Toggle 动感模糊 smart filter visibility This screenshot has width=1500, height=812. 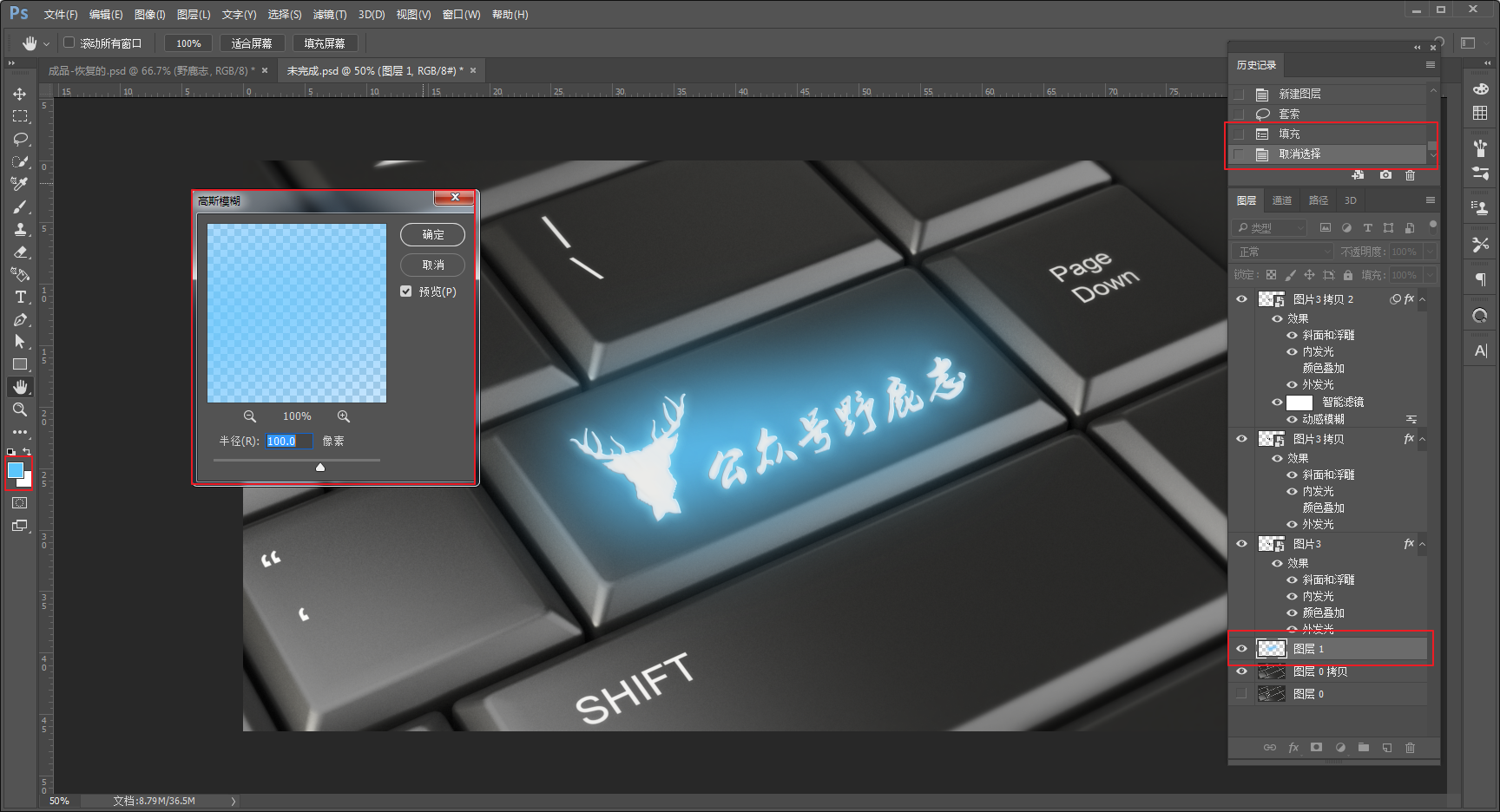click(1292, 419)
